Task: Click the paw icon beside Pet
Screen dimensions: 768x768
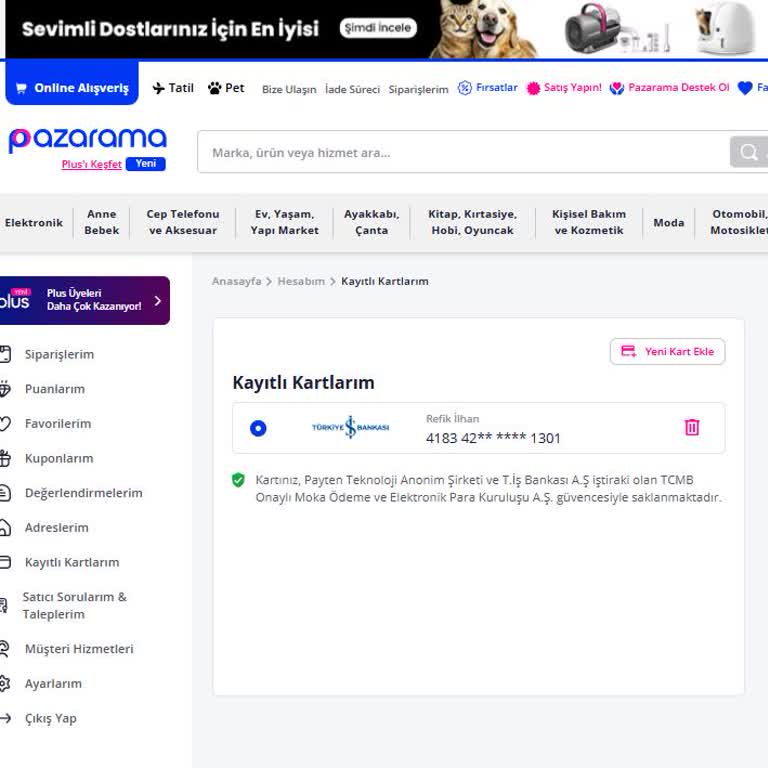Action: tap(215, 88)
